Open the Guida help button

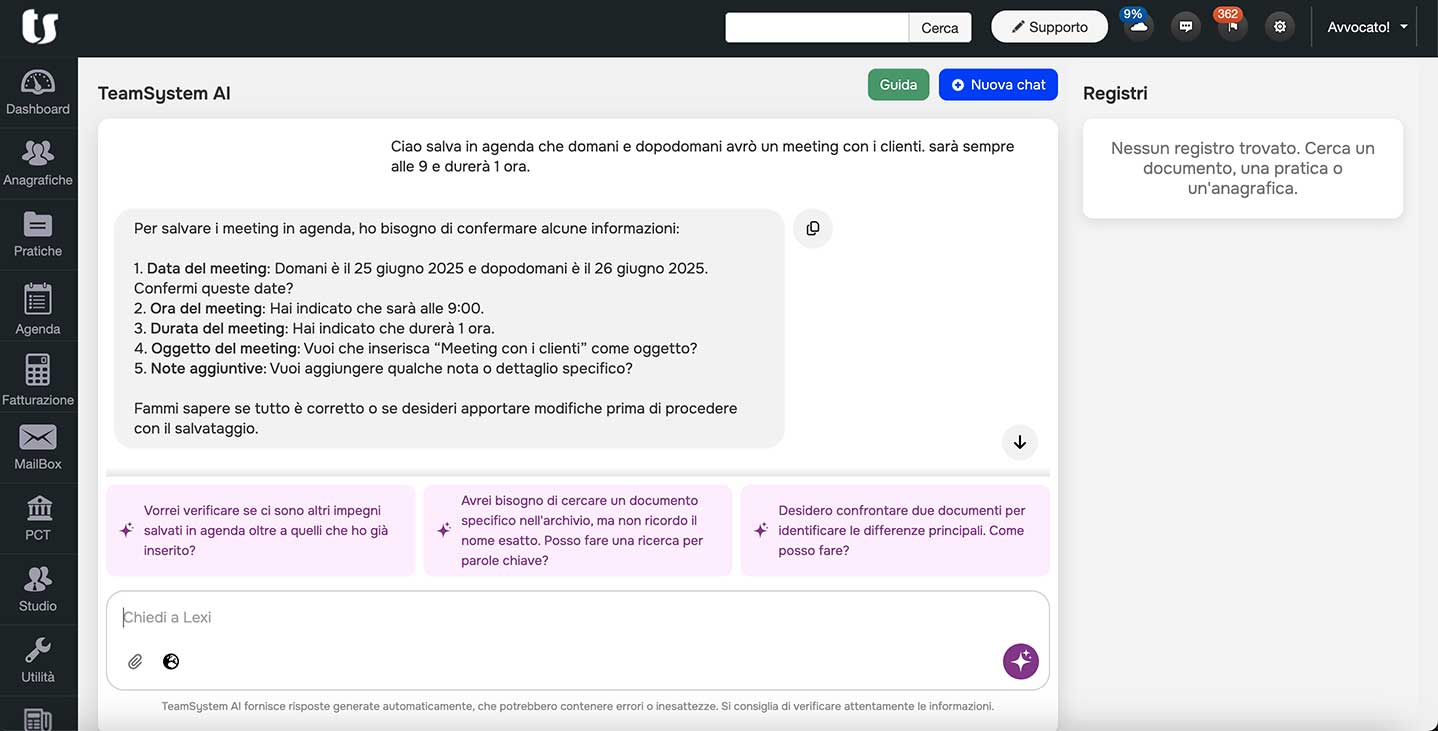(x=898, y=85)
